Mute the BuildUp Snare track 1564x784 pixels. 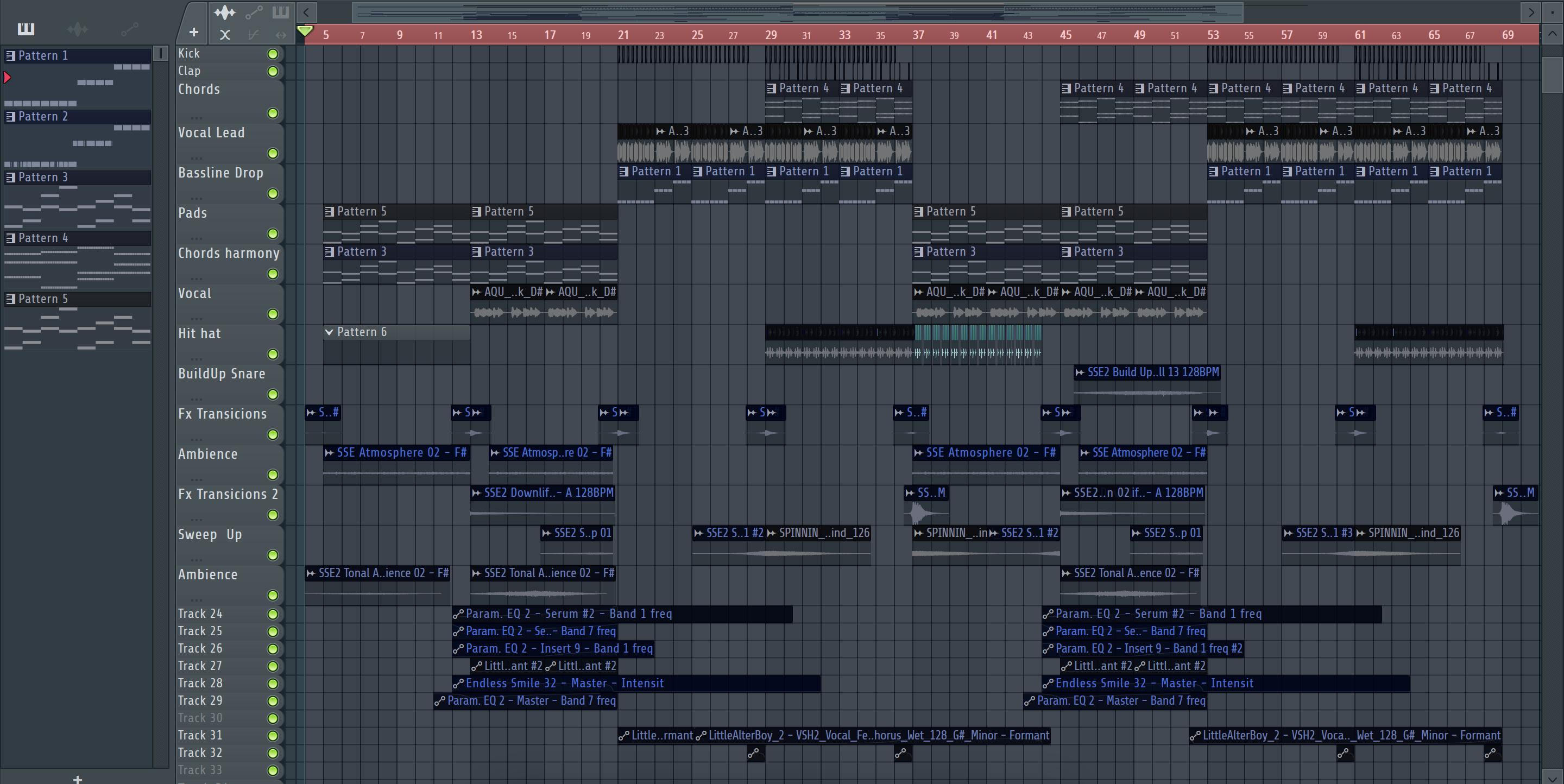[273, 394]
